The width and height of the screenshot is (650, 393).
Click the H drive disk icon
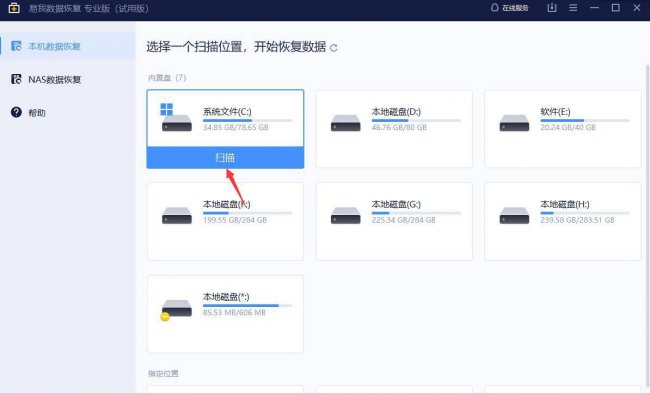(514, 216)
